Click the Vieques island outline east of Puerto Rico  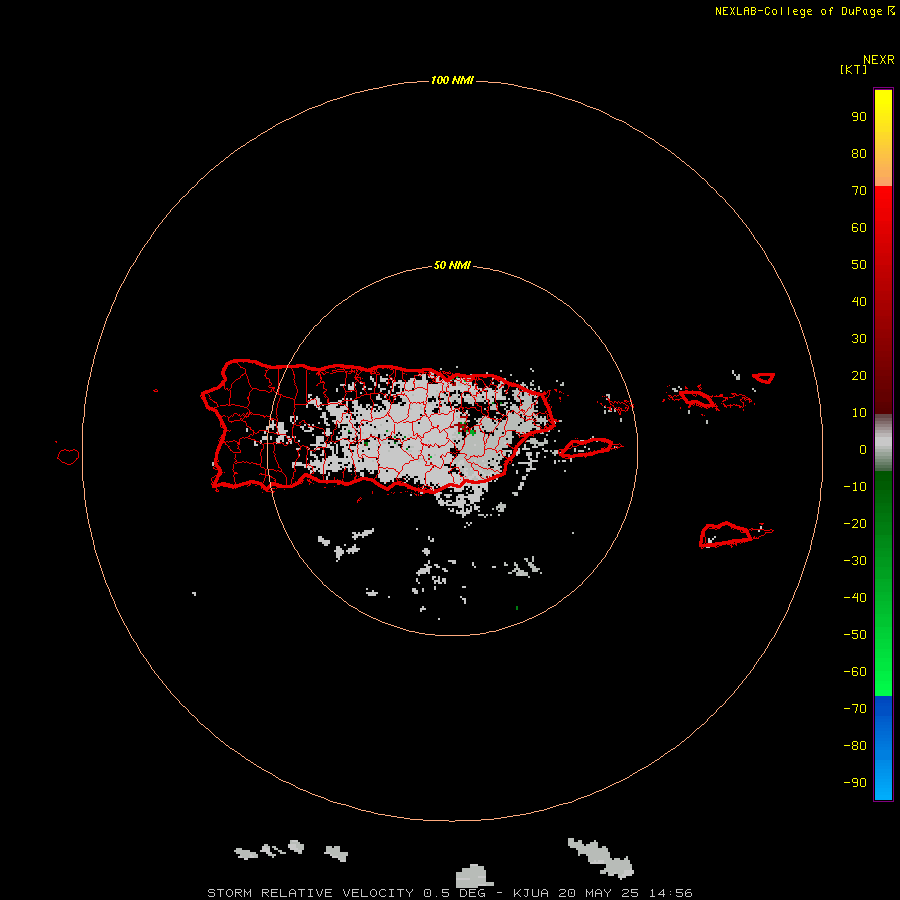coord(587,447)
